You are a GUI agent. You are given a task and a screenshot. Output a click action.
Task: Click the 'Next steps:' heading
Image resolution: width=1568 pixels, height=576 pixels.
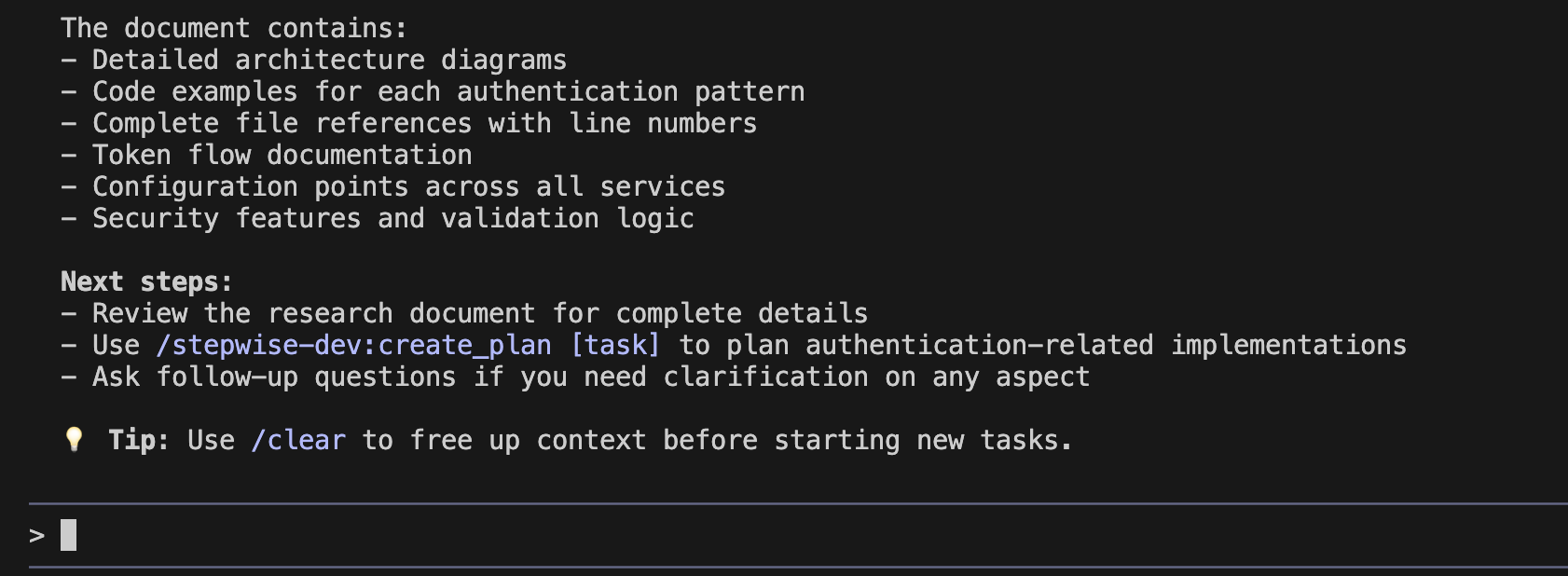tap(146, 281)
